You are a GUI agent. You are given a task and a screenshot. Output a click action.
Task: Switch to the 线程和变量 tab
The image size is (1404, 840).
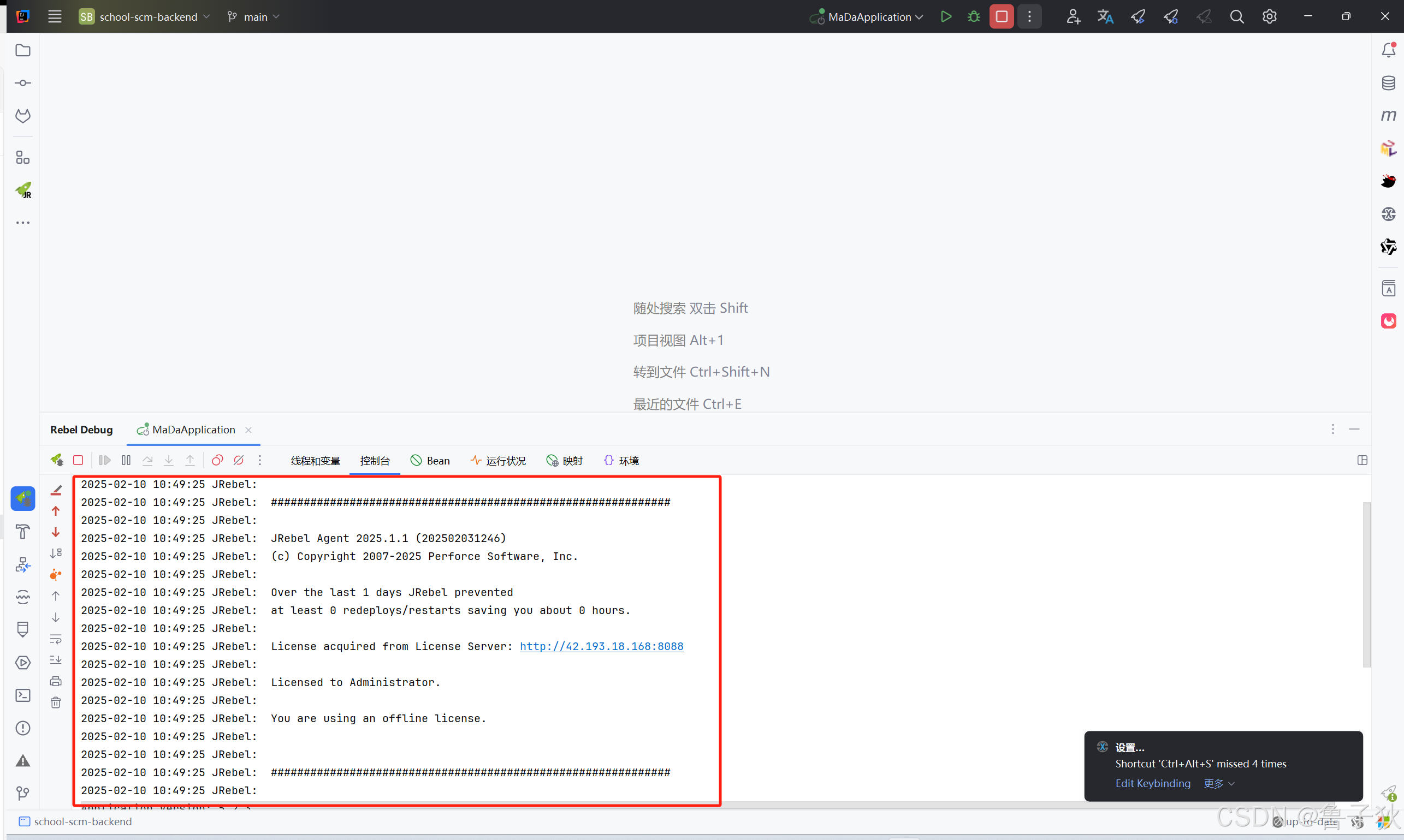(x=316, y=461)
